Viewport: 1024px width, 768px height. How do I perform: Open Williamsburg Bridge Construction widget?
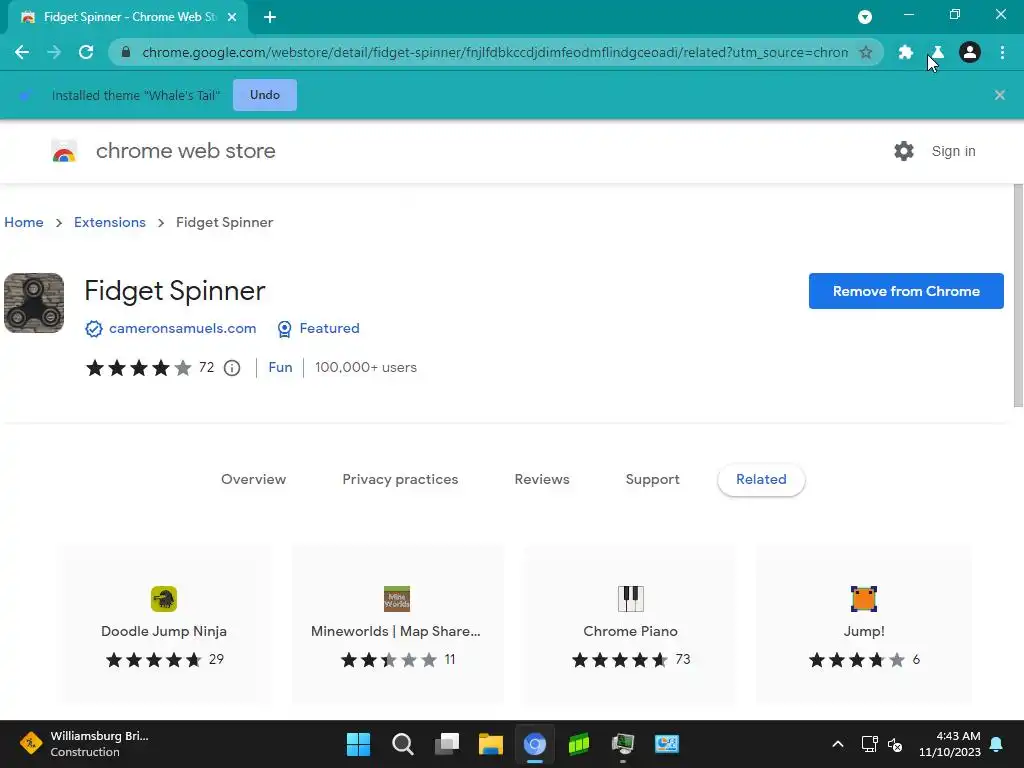[85, 744]
